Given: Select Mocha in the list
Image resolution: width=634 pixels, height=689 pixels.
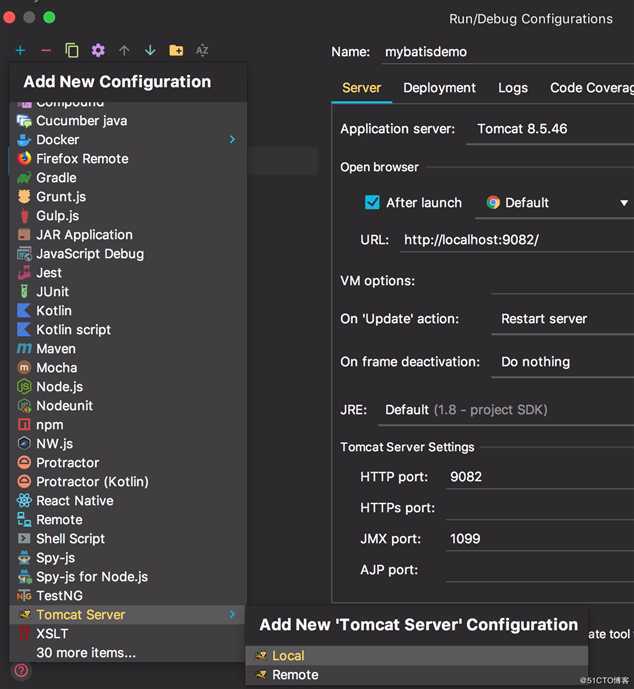Looking at the screenshot, I should coord(127,367).
